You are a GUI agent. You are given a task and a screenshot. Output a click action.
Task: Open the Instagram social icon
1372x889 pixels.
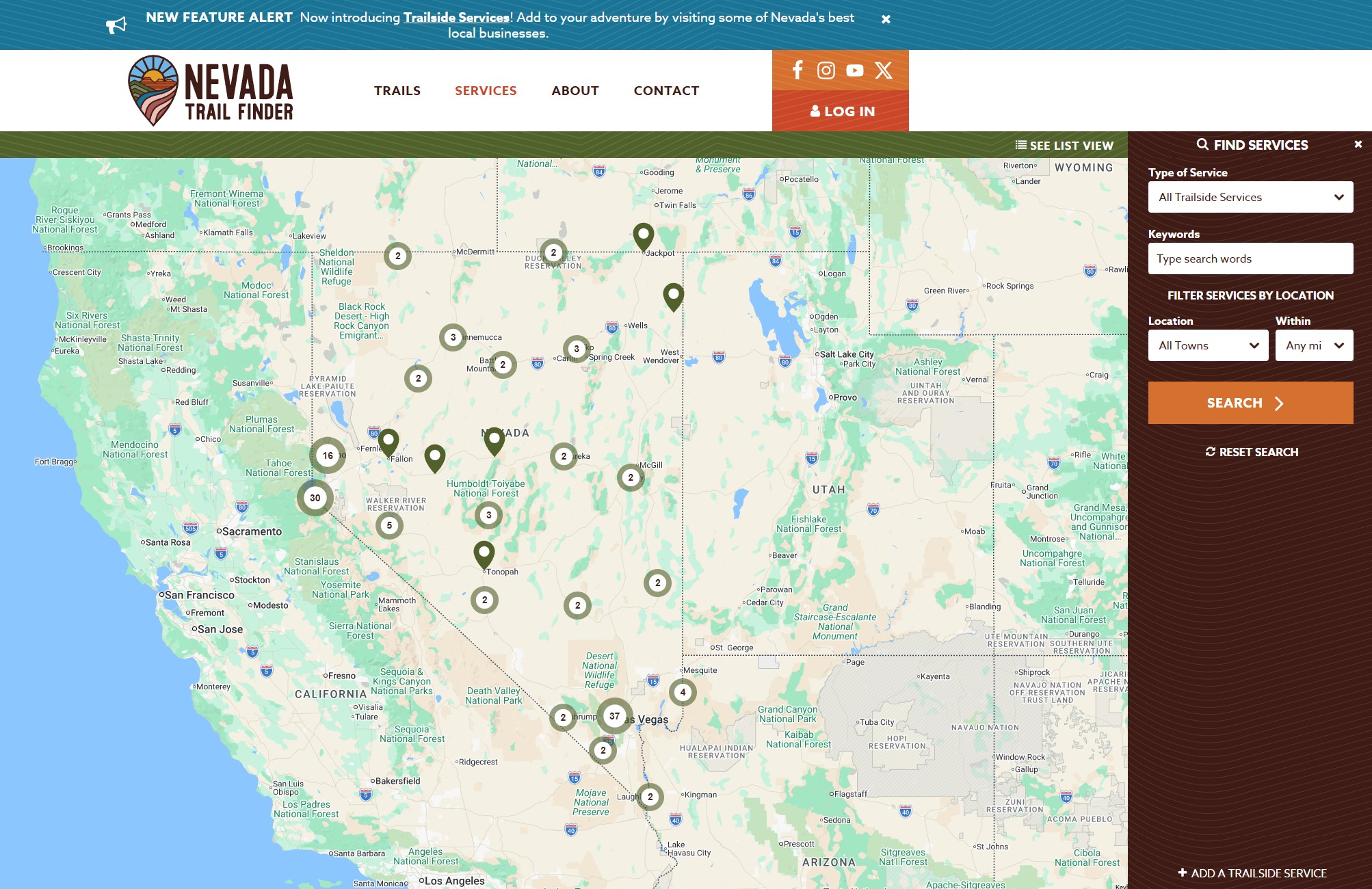pyautogui.click(x=826, y=70)
